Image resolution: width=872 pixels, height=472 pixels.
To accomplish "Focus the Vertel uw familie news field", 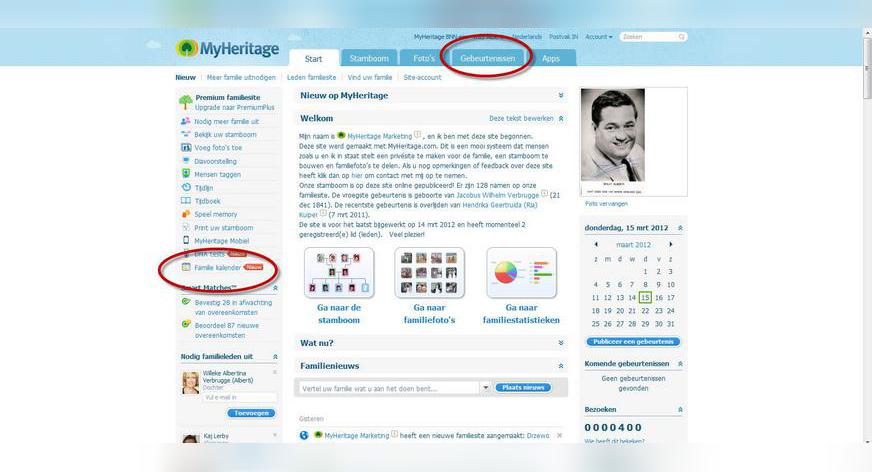I will [x=389, y=388].
